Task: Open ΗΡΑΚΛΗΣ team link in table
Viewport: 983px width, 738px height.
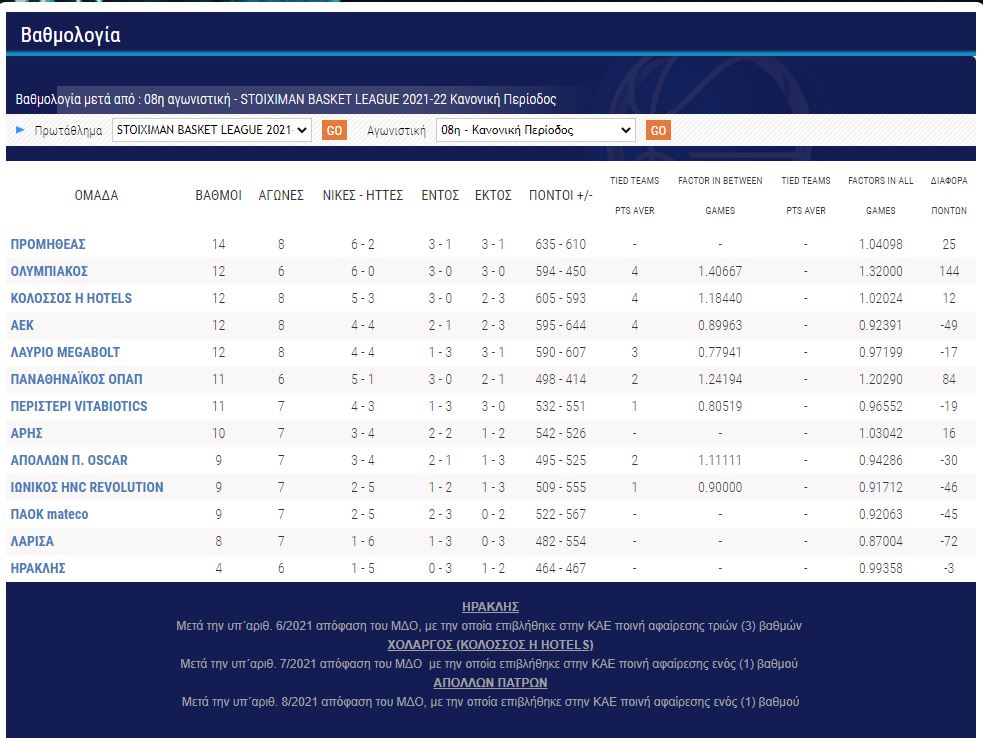Action: click(x=39, y=568)
